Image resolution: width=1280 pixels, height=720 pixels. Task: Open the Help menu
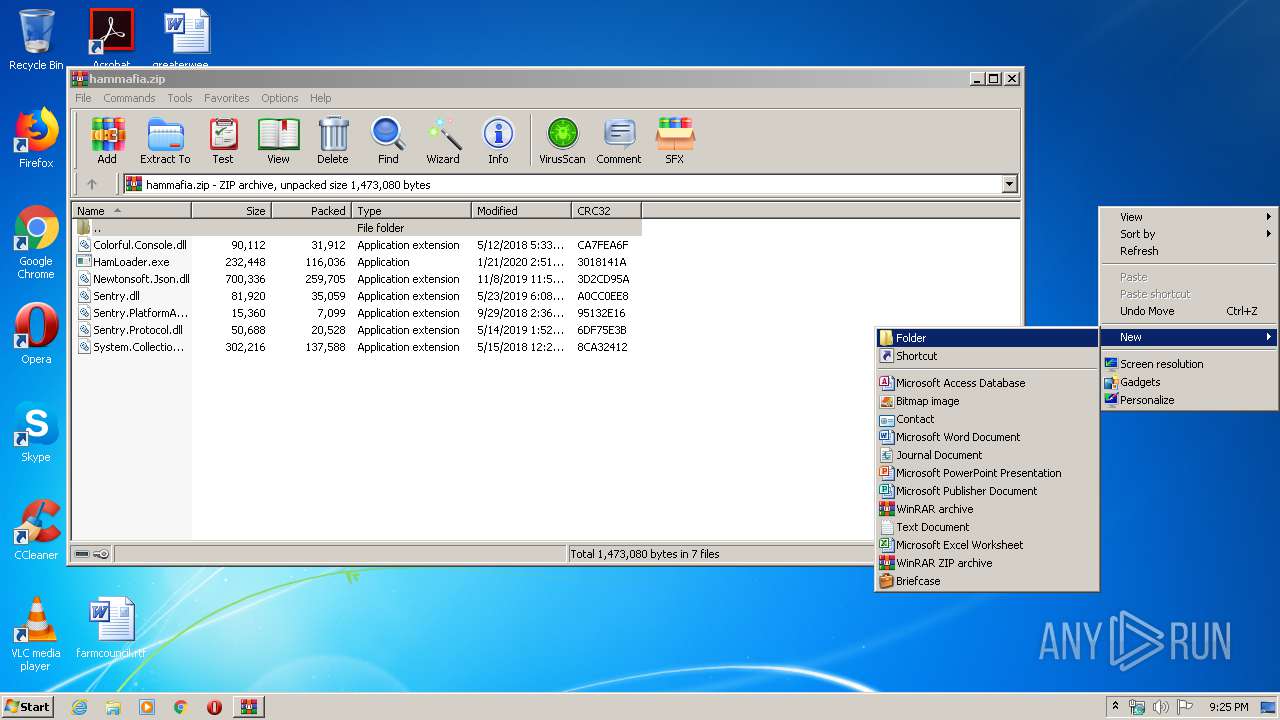[x=320, y=98]
